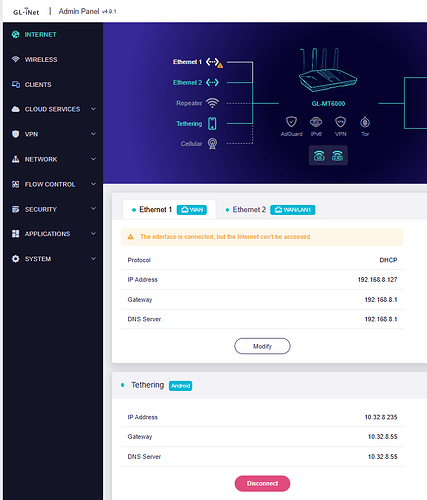
Task: Click the devices icon beside CLIENTS
Action: [x=16, y=84]
